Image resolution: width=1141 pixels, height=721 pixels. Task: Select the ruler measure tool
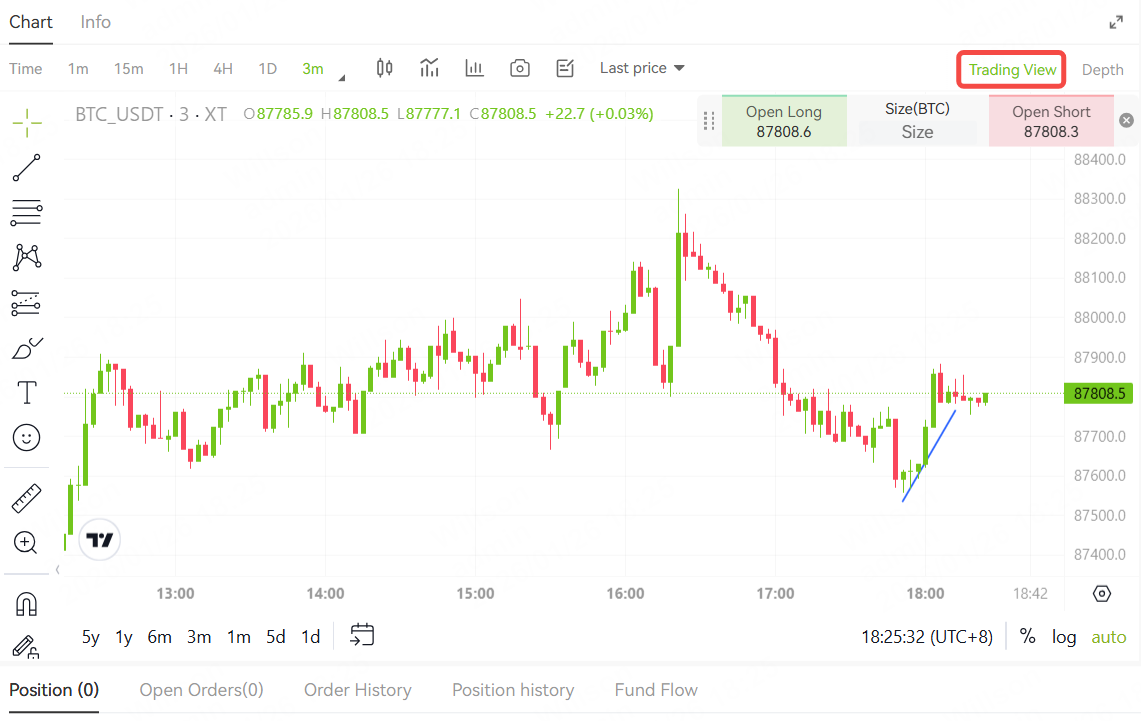pyautogui.click(x=27, y=497)
